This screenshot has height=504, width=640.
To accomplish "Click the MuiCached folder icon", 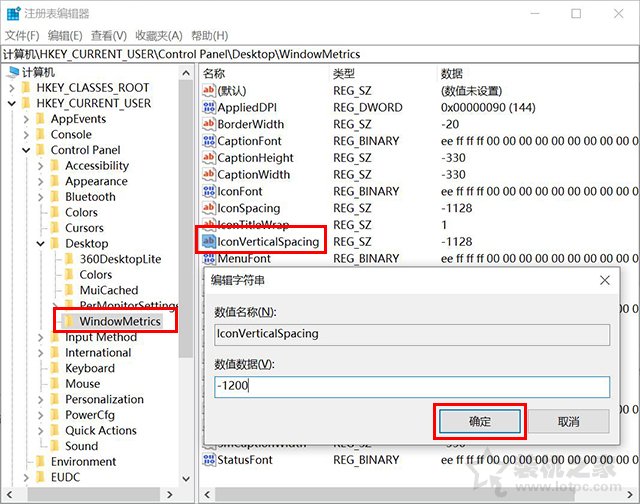I will coord(69,290).
